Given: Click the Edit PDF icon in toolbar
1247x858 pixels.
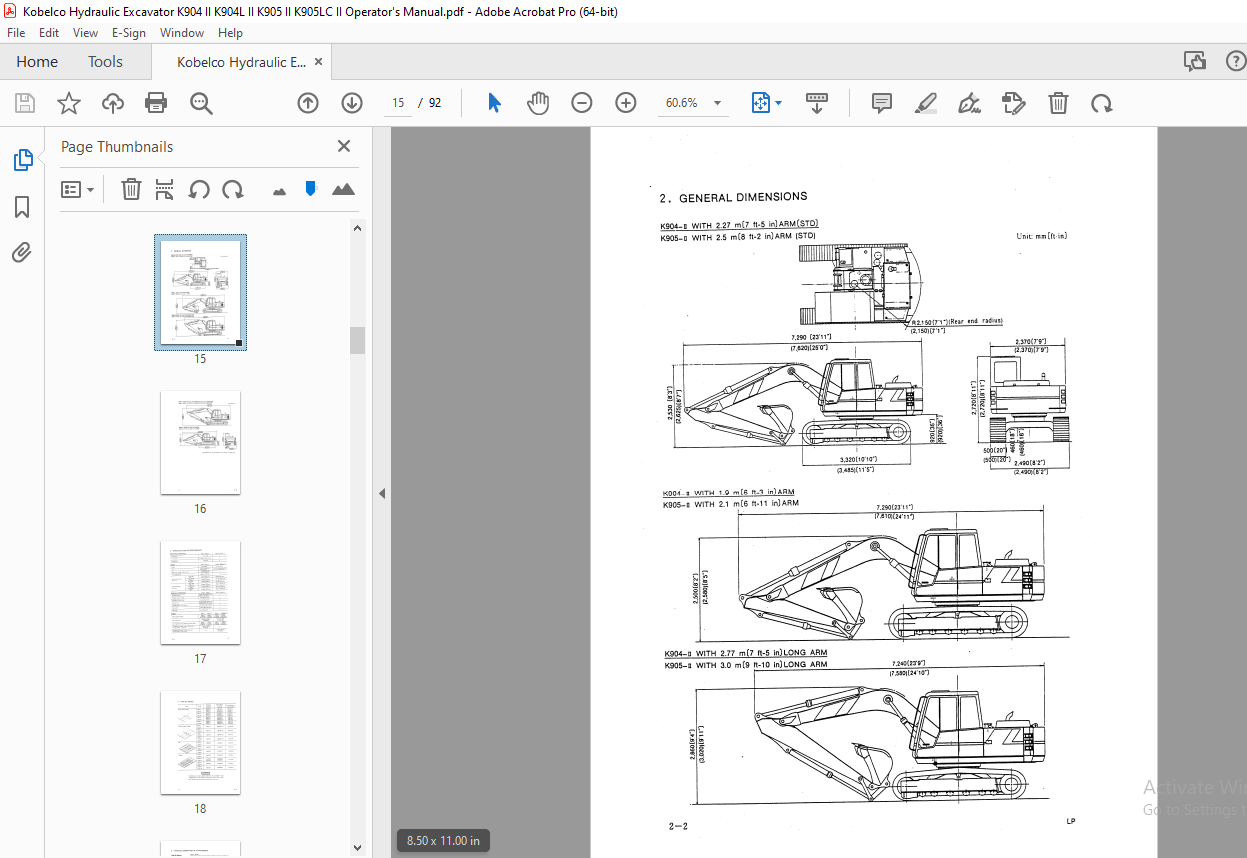Looking at the screenshot, I should tap(1013, 103).
